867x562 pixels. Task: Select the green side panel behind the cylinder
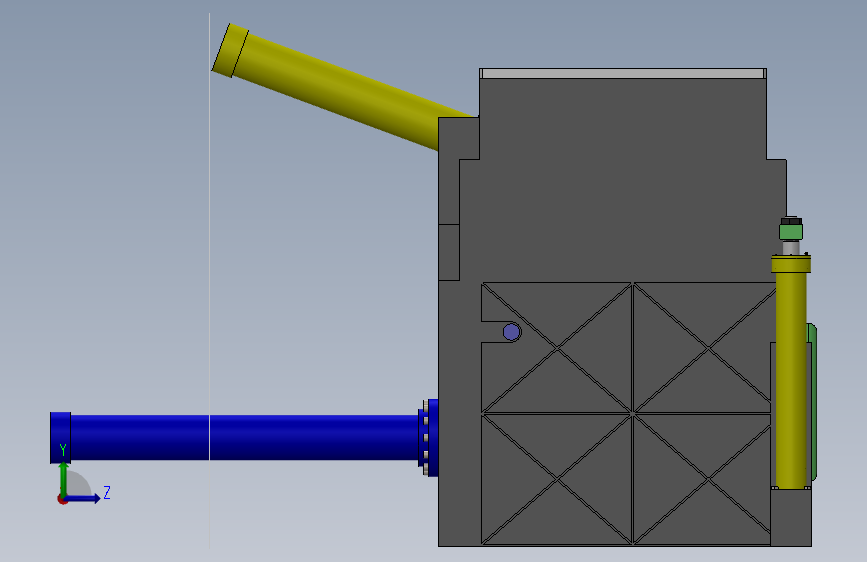[x=812, y=402]
